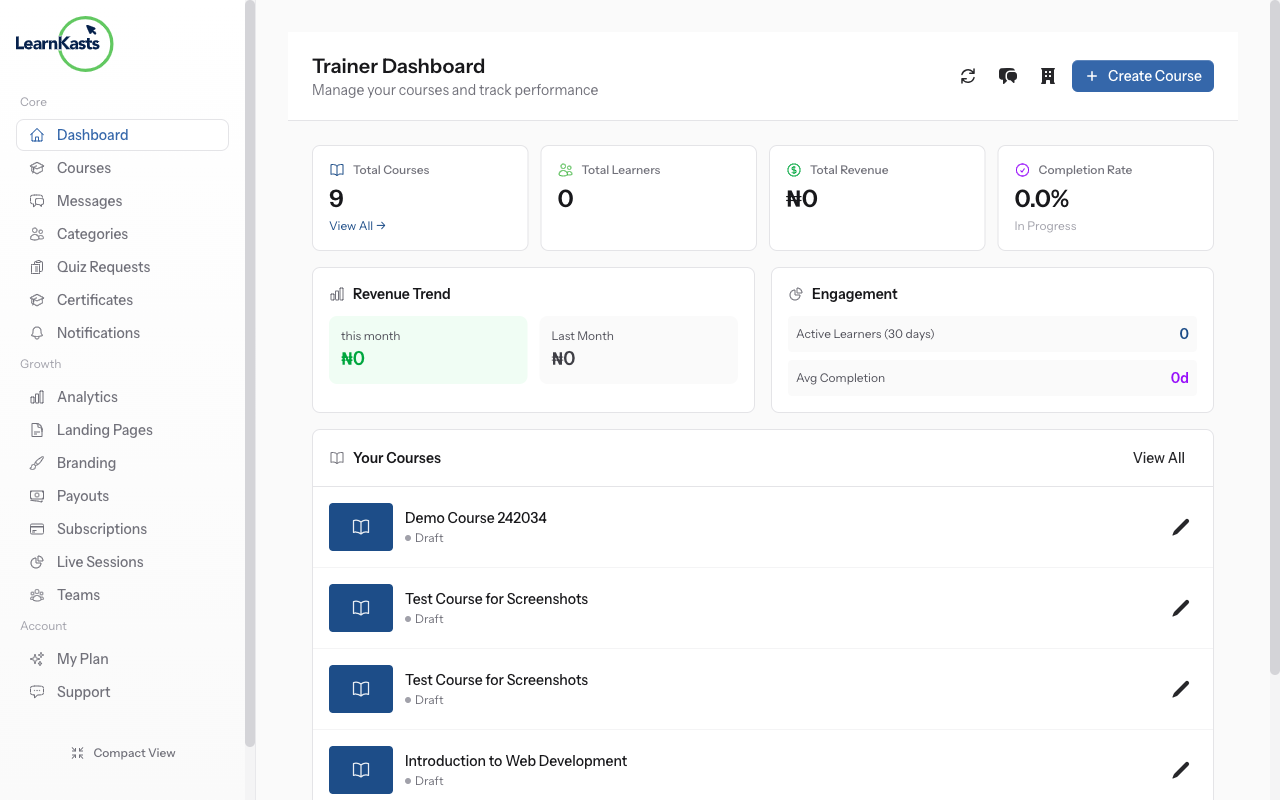Screen dimensions: 1280x800
Task: Open Analytics from the Growth section
Action: pos(86,396)
